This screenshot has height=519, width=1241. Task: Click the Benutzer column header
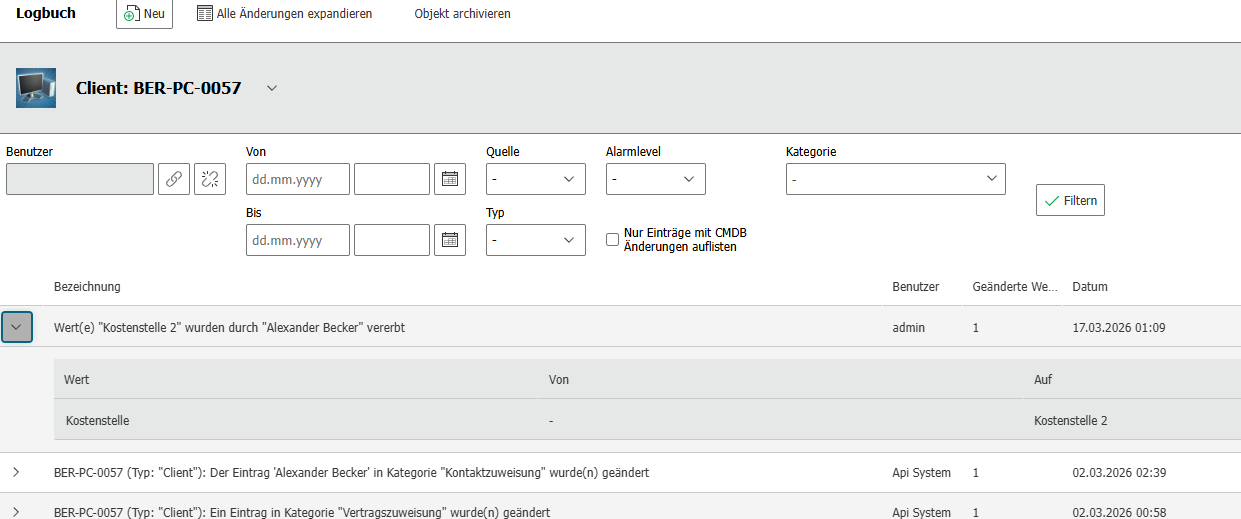(916, 287)
